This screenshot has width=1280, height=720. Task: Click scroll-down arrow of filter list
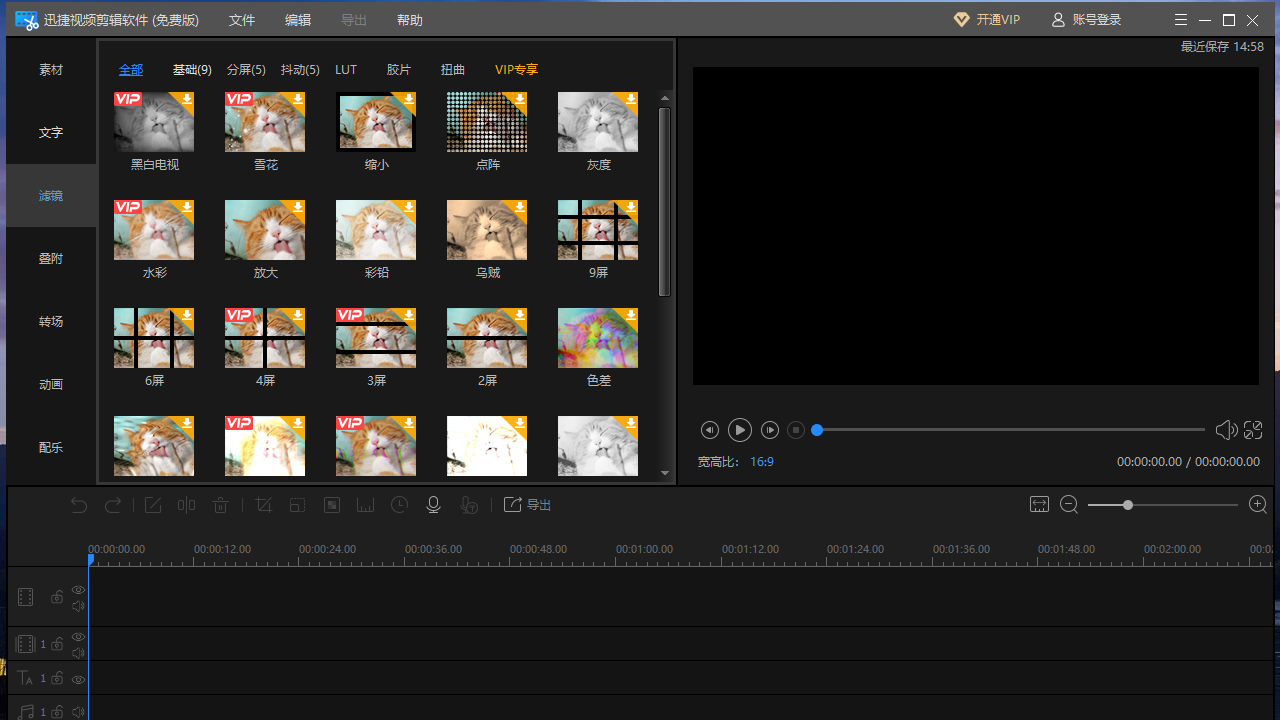coord(665,473)
